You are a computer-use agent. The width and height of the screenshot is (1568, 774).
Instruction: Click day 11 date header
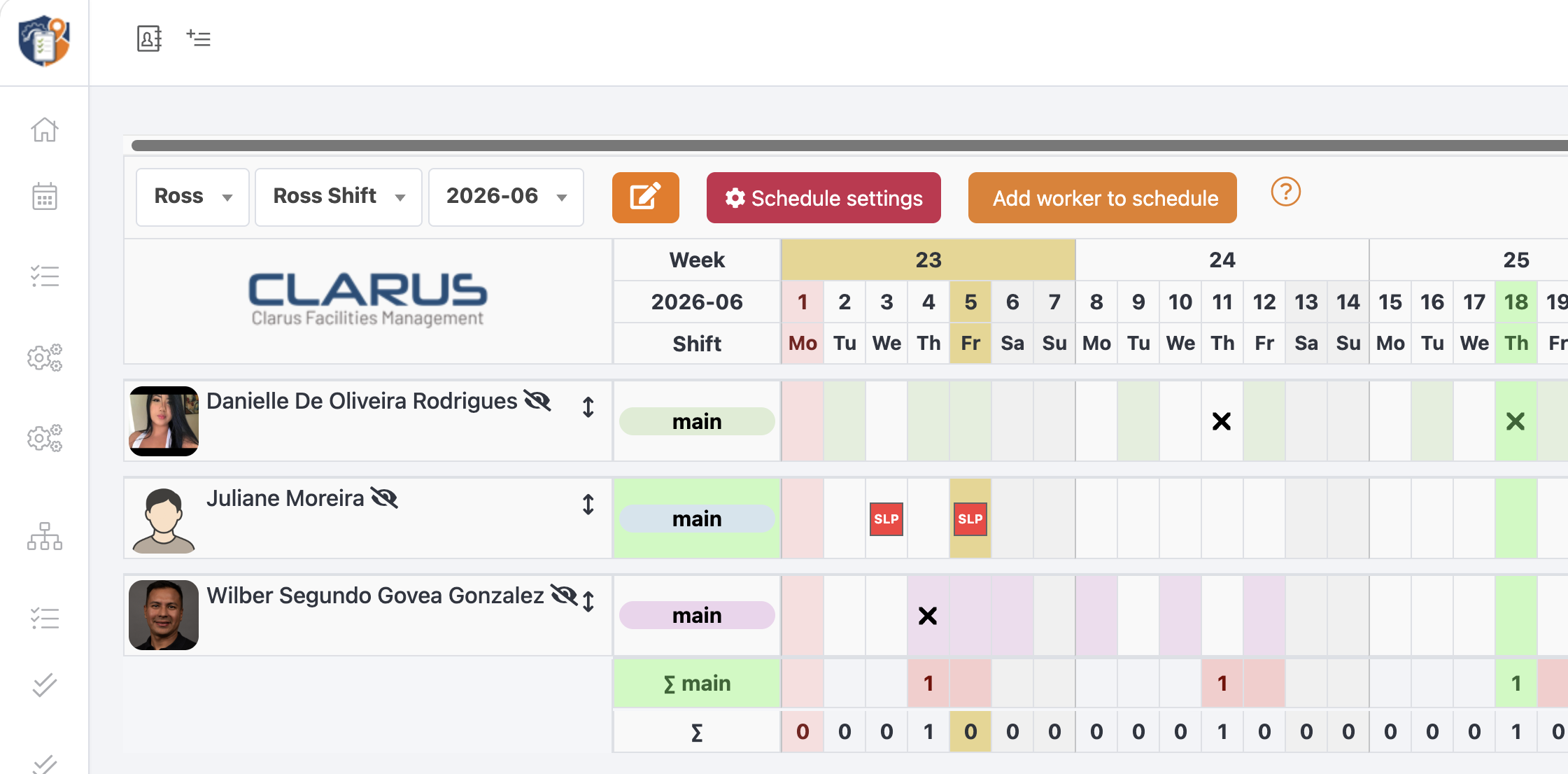(1222, 302)
